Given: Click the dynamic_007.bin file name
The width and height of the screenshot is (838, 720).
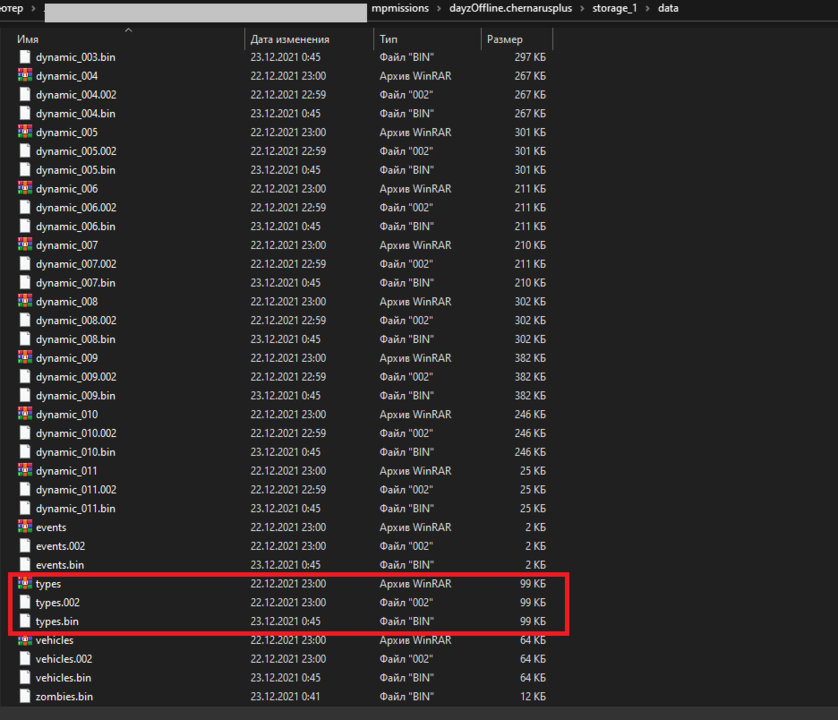Looking at the screenshot, I should [x=75, y=283].
